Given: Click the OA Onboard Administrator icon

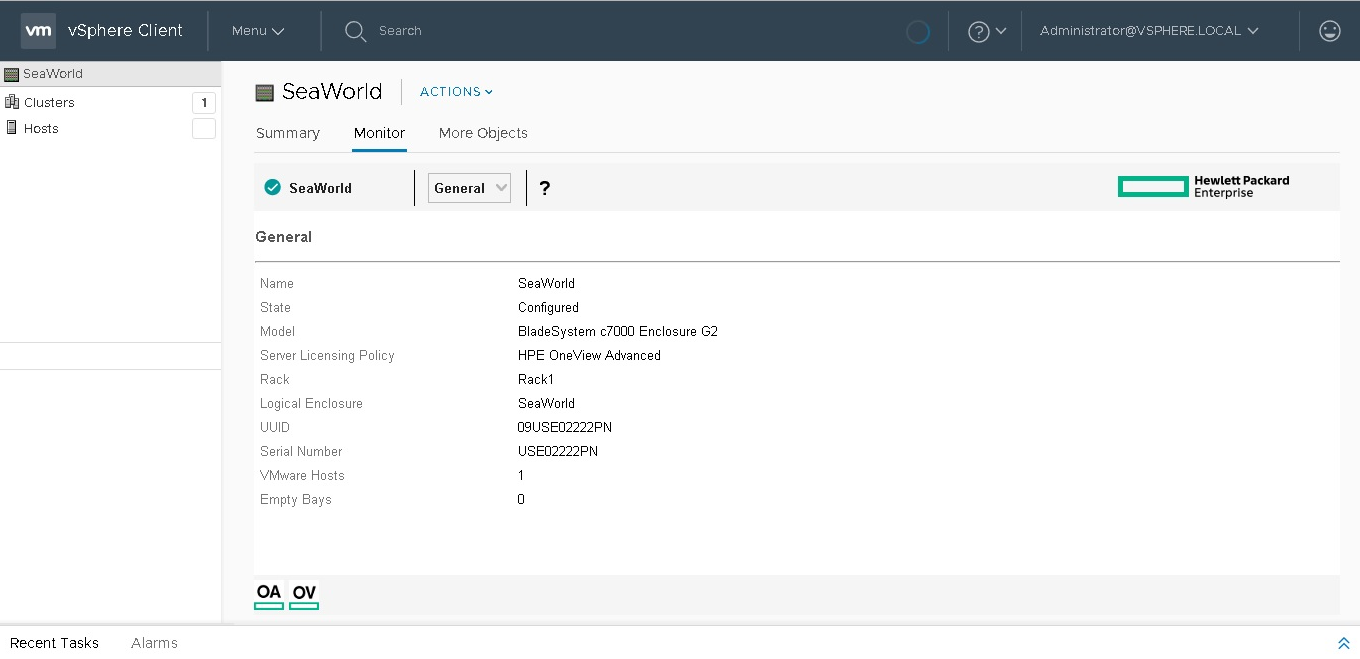Looking at the screenshot, I should tap(269, 594).
